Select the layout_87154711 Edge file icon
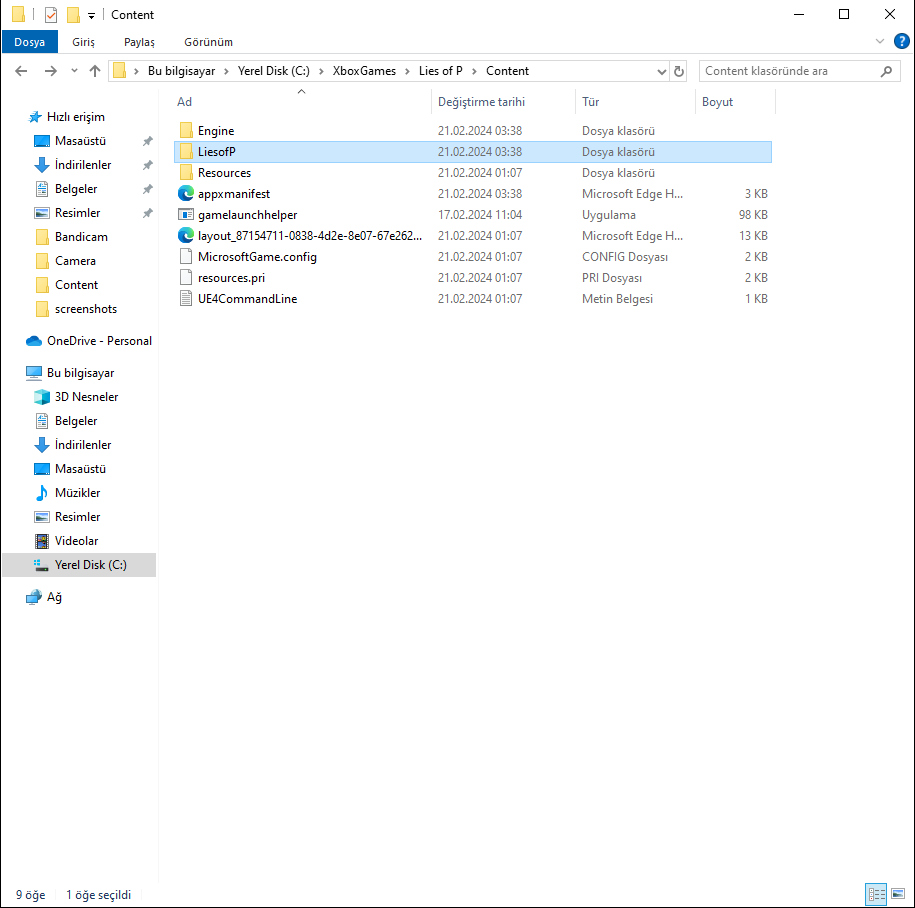 pyautogui.click(x=186, y=235)
